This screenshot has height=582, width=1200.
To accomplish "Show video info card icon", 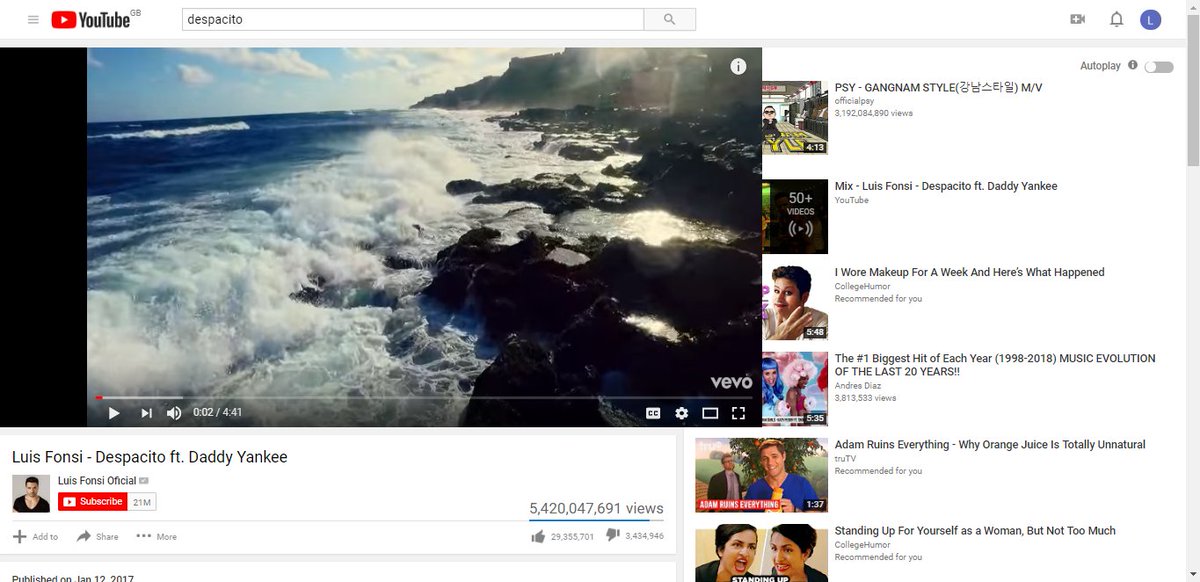I will tap(738, 67).
